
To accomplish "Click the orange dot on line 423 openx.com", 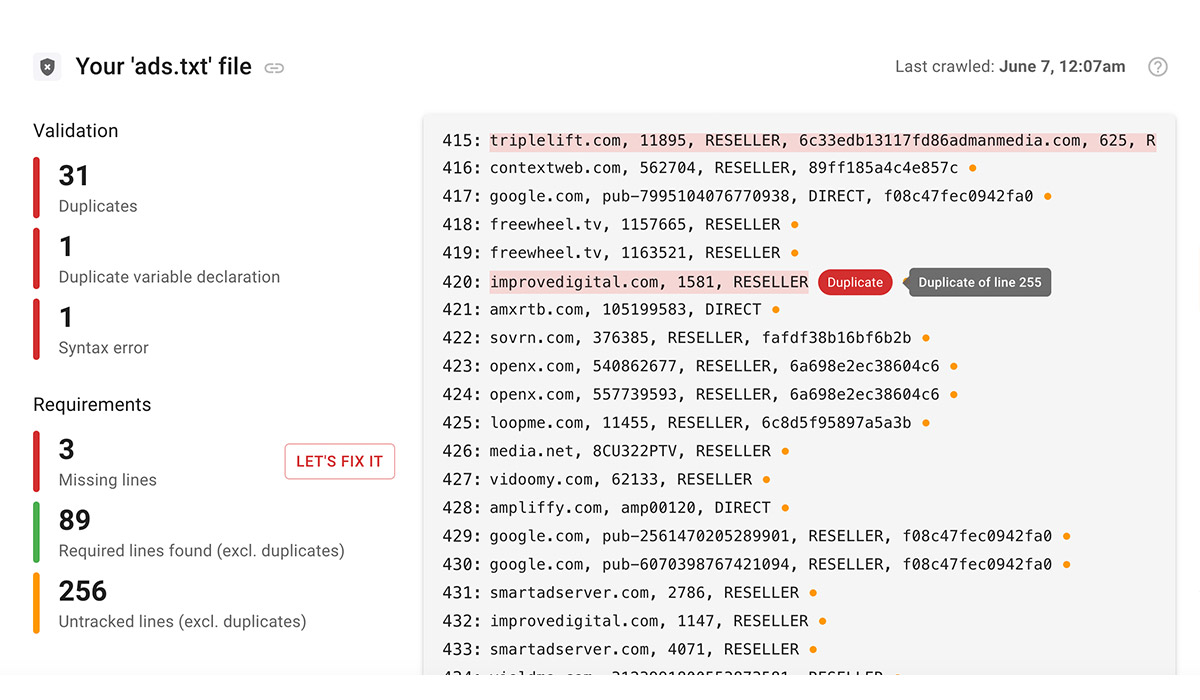I will click(954, 367).
